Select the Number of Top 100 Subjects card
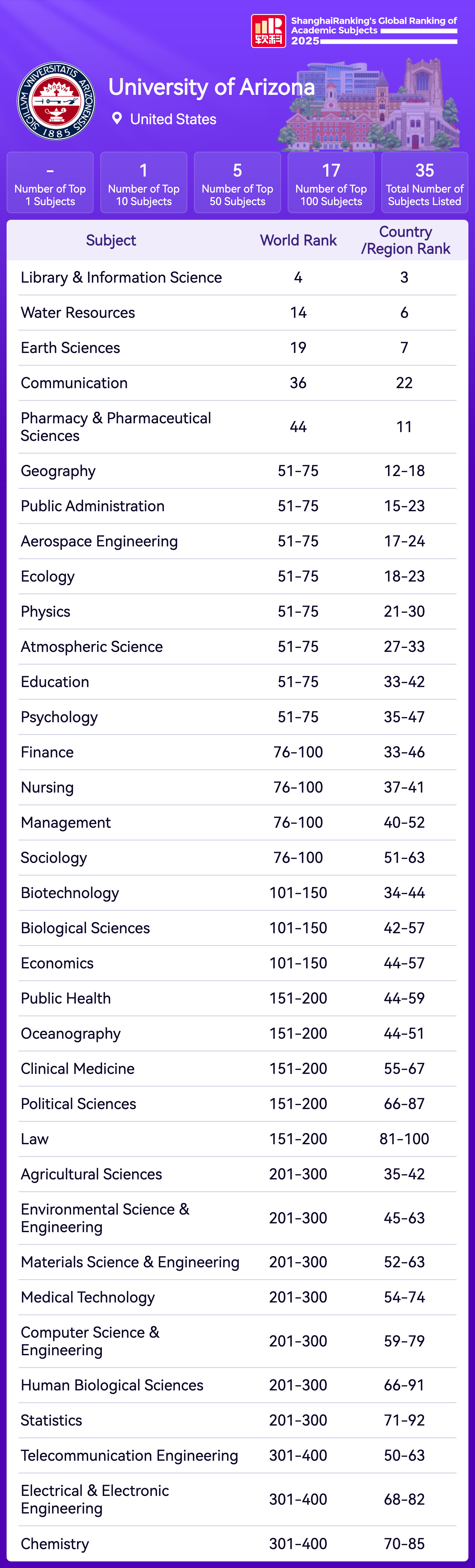 (x=331, y=183)
